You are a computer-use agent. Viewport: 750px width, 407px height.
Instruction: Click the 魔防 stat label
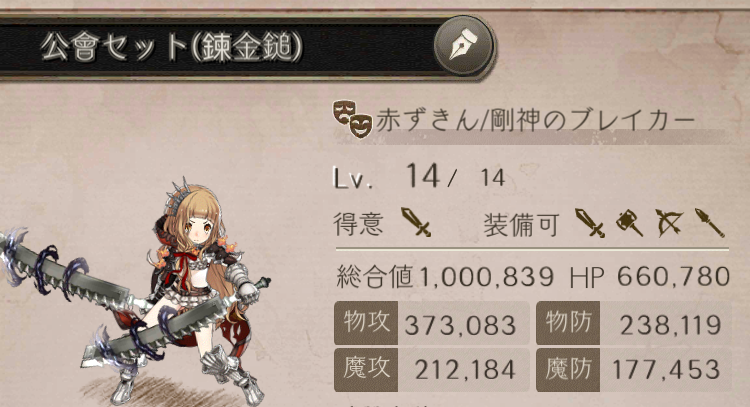(568, 370)
